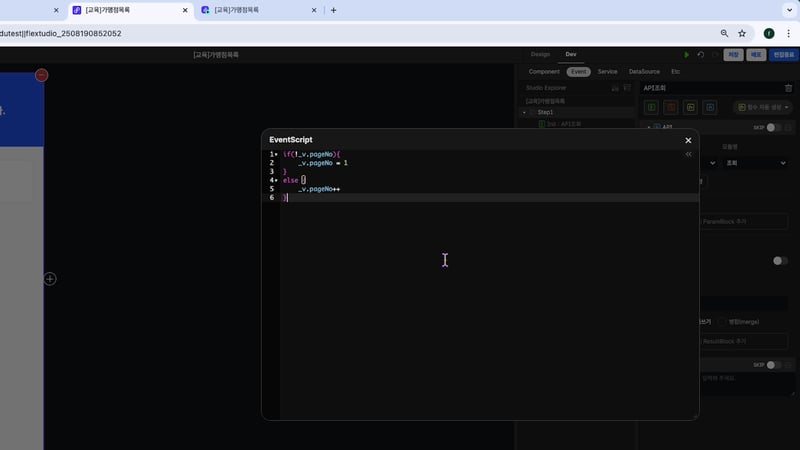Click the ParamBlock 추가 field
This screenshot has width=800, height=450.
click(x=743, y=222)
